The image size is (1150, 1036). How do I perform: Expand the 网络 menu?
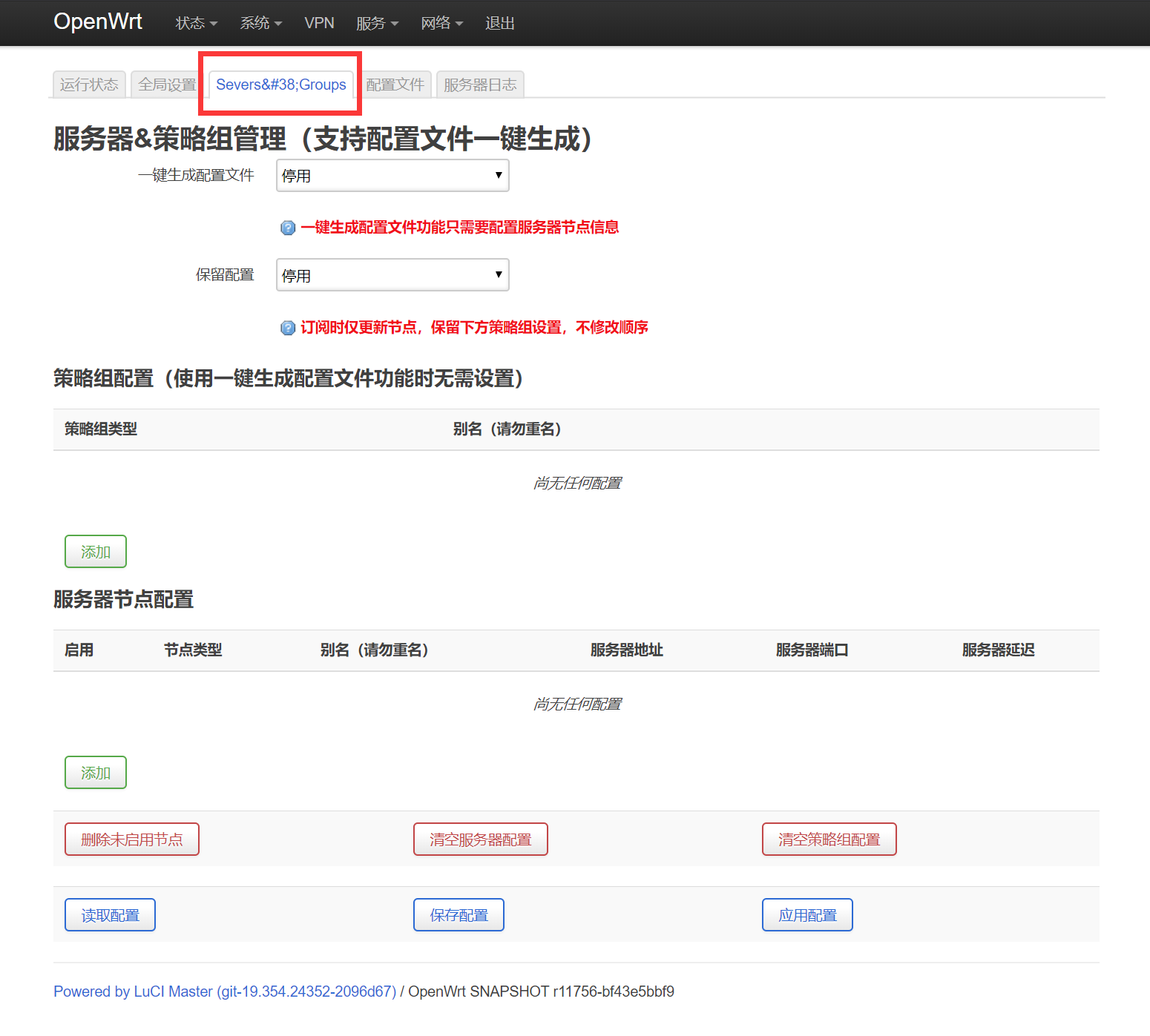click(x=442, y=23)
